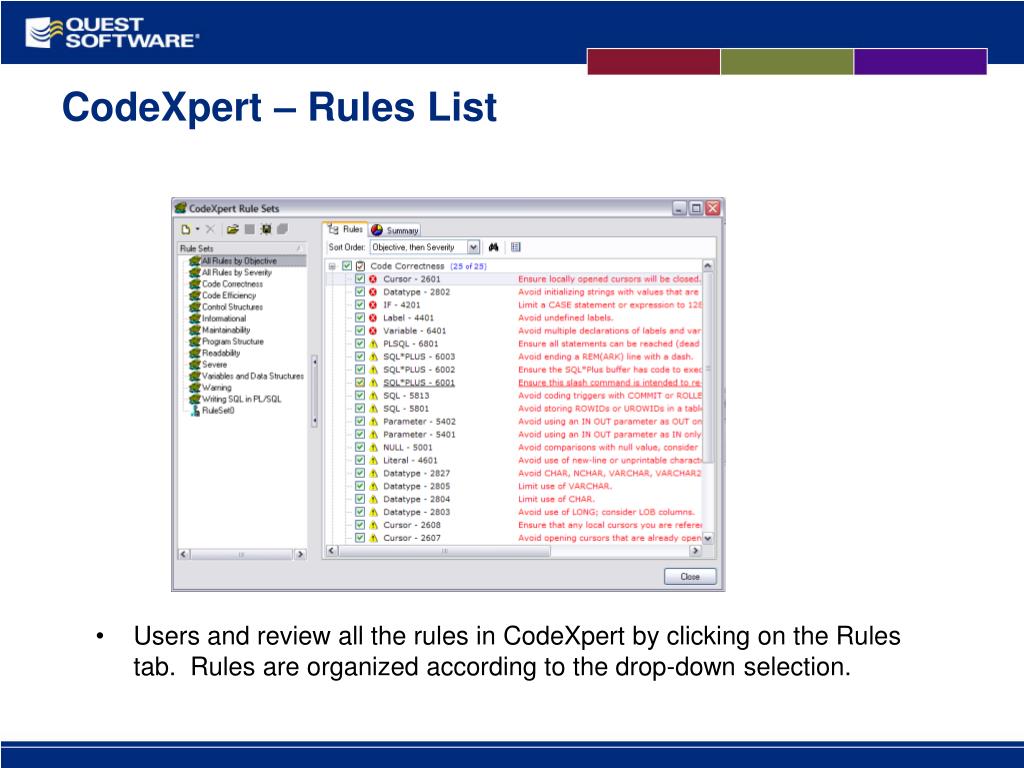Click the rules list scroll-down arrow

pyautogui.click(x=707, y=538)
